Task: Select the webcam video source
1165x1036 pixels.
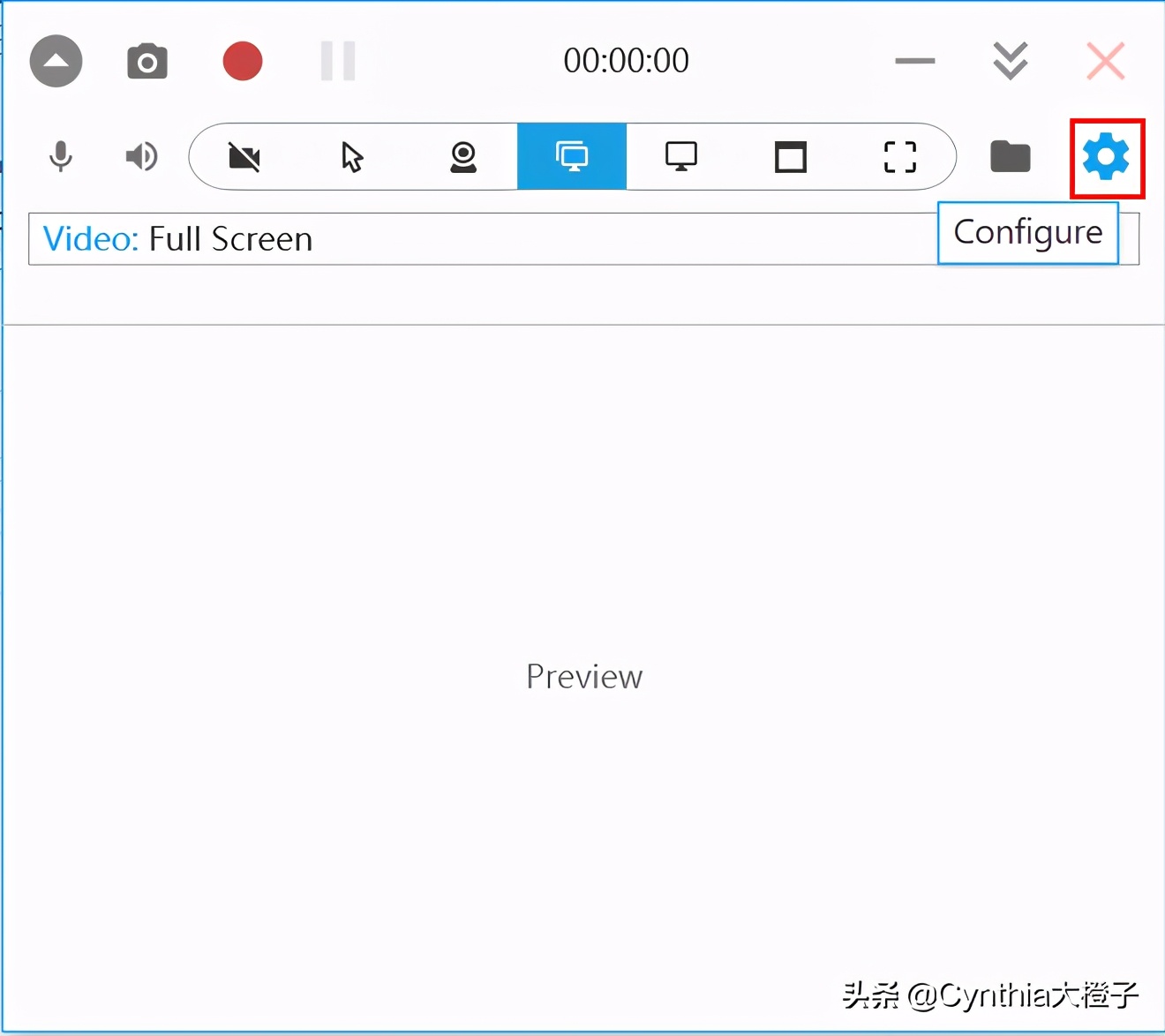Action: [x=463, y=157]
